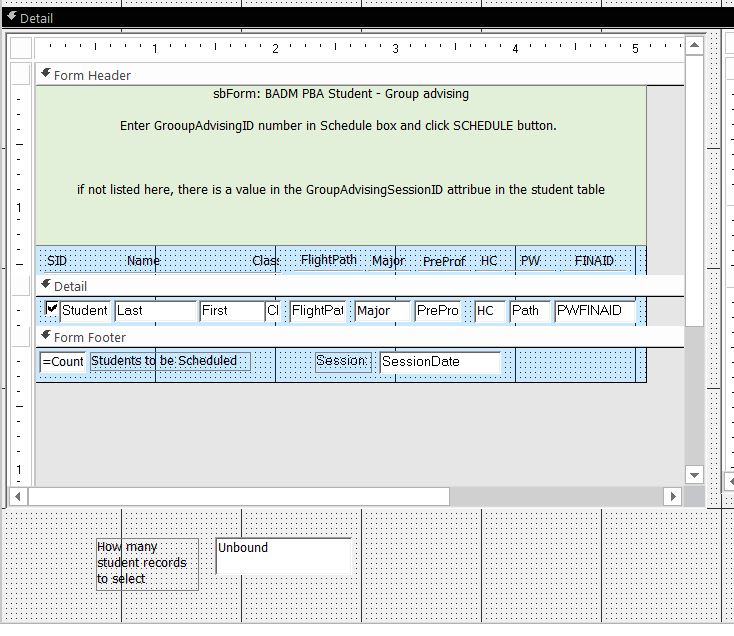
Task: Select the Cl class text box
Action: (x=273, y=311)
